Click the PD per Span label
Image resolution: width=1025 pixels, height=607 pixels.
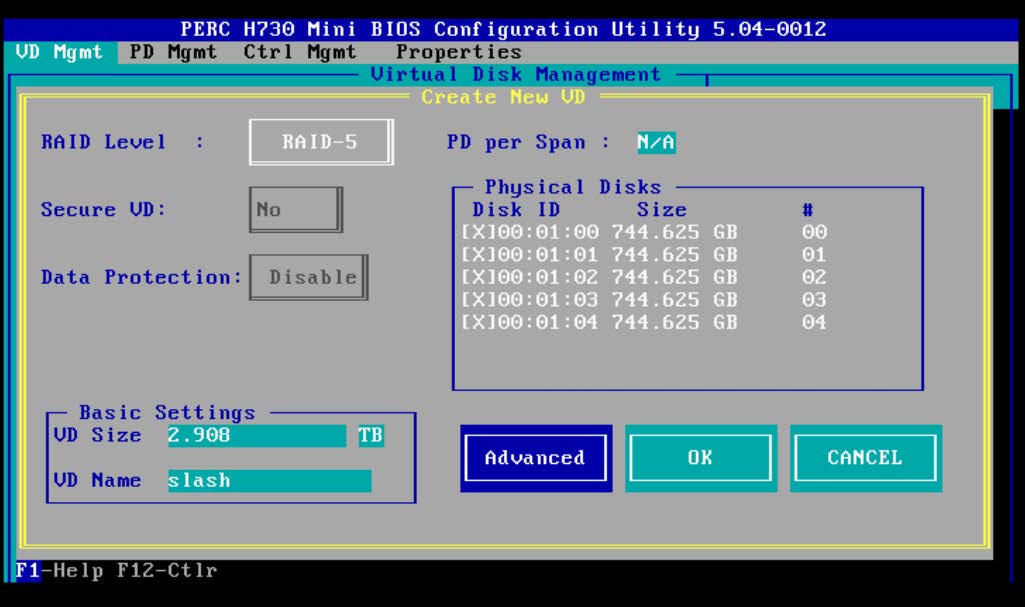(528, 142)
